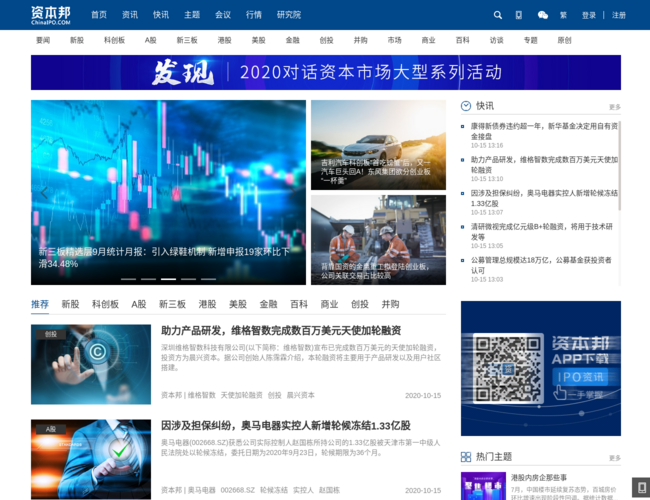Select 新三板 in sub navigation bar

187,40
